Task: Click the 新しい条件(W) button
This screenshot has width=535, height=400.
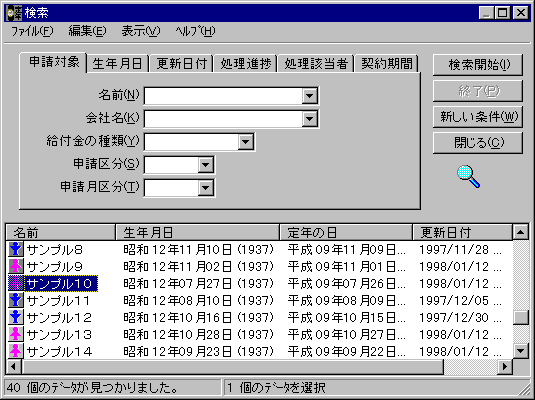Action: click(478, 117)
